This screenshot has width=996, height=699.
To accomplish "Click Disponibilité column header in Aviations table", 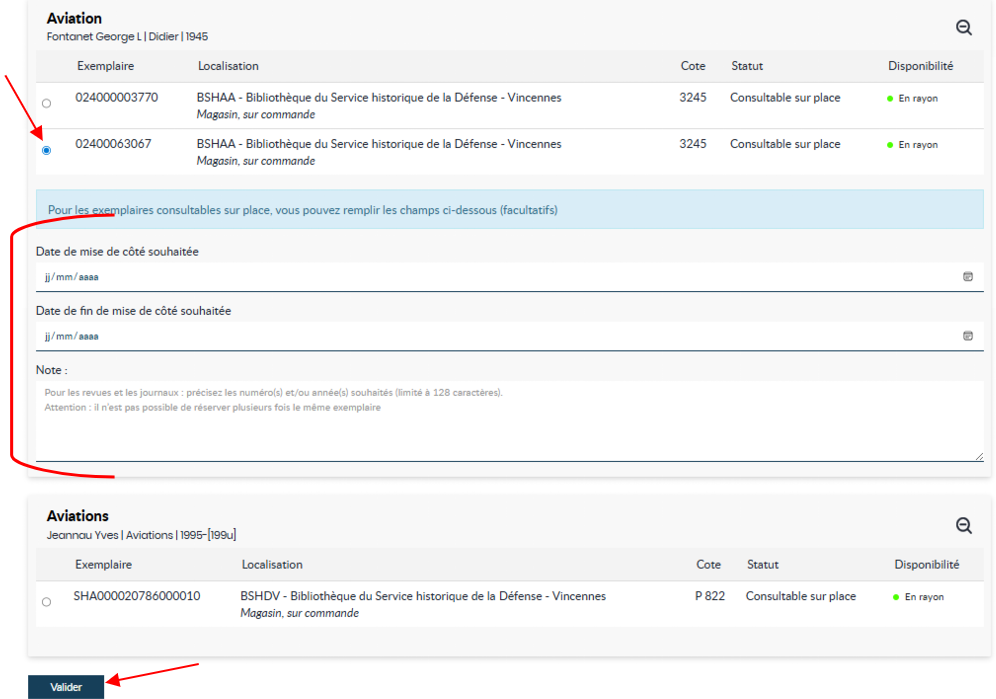I will (x=927, y=564).
